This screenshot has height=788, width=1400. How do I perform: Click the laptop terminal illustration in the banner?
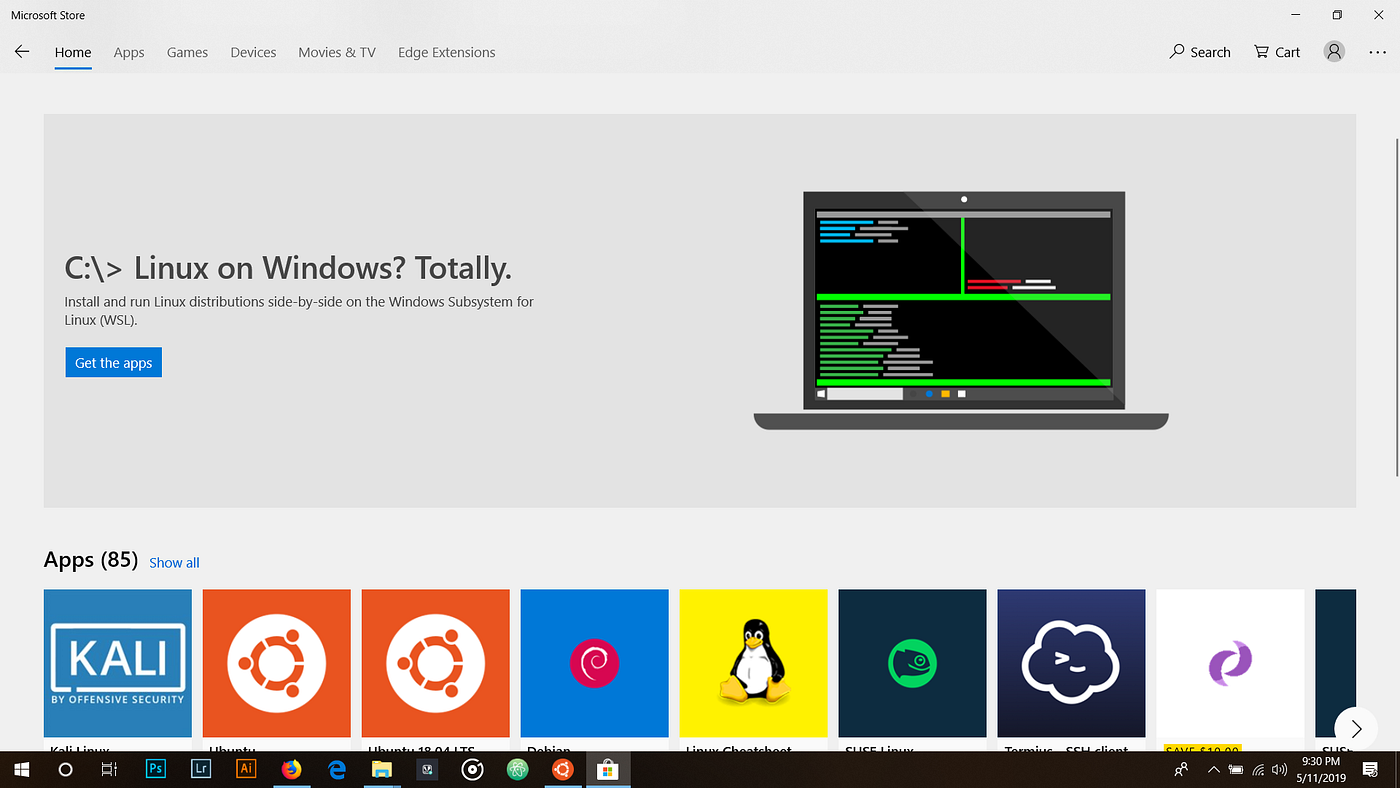[961, 310]
